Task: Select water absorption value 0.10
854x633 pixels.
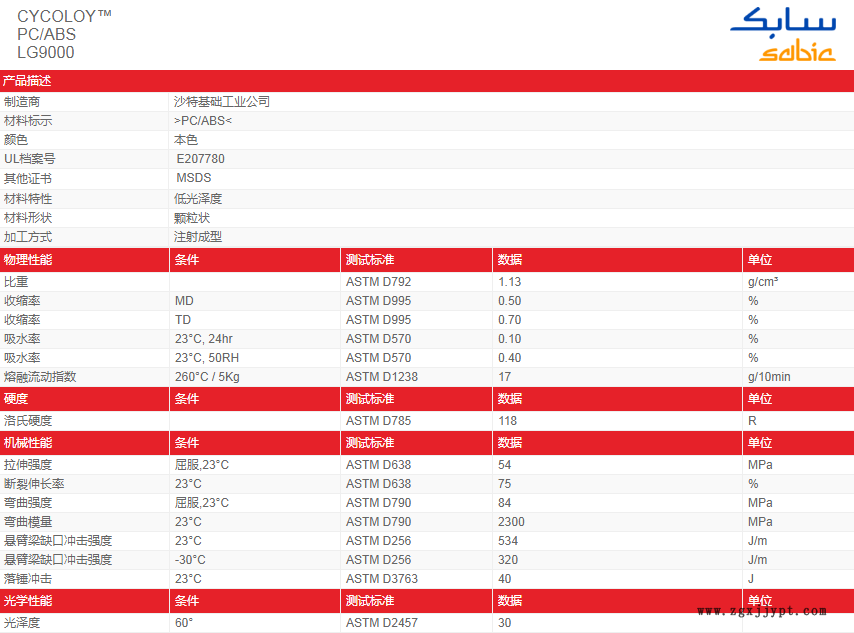Action: tap(509, 339)
